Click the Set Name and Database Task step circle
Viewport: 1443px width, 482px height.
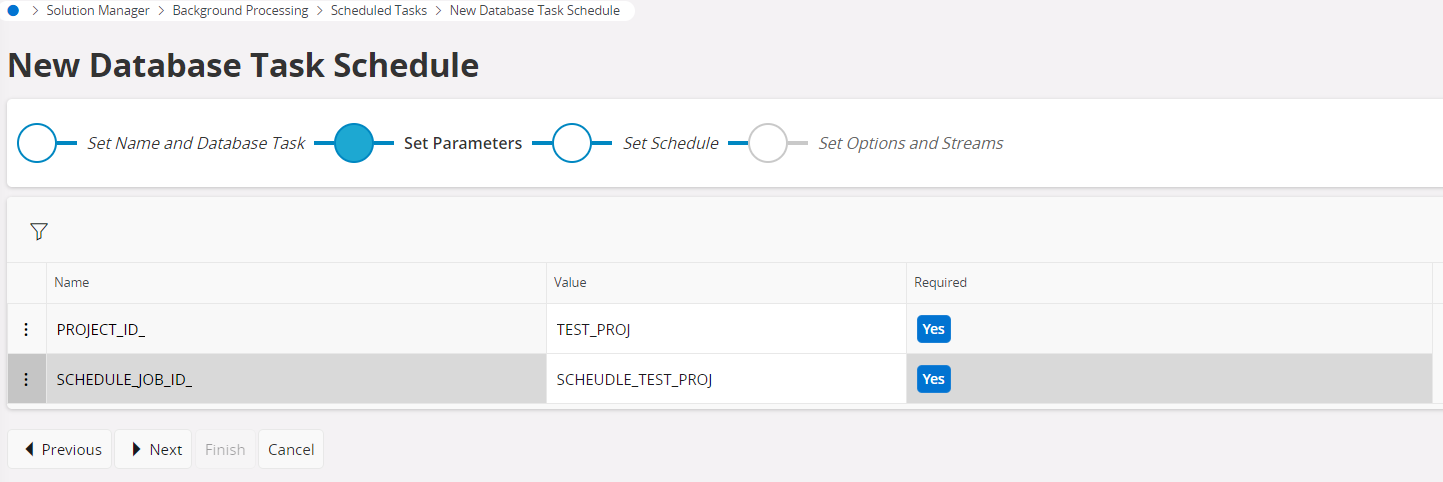click(37, 143)
